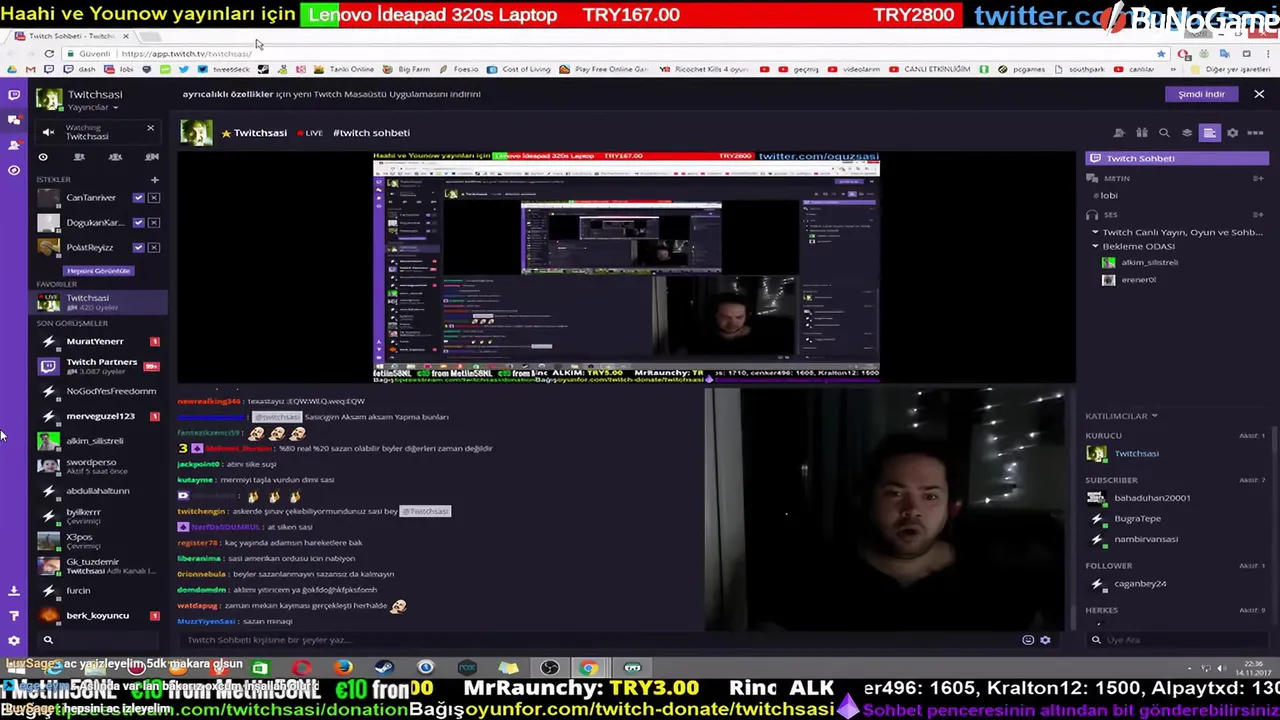1280x720 pixels.
Task: Select single-person friends filter tab
Action: point(79,157)
